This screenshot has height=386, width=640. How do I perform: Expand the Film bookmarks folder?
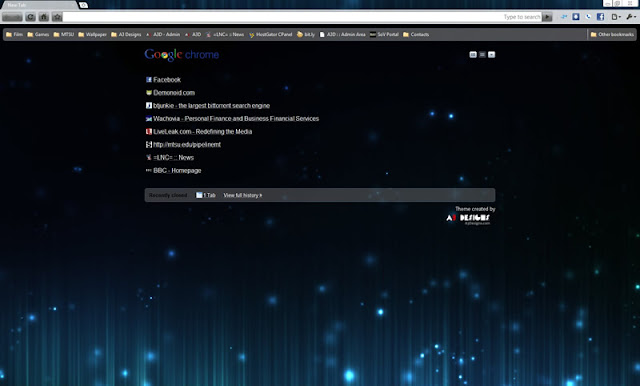(x=14, y=34)
